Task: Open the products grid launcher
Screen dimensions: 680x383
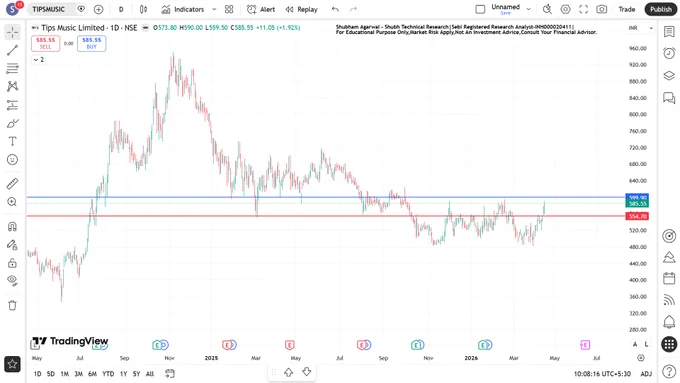Action: pyautogui.click(x=669, y=344)
